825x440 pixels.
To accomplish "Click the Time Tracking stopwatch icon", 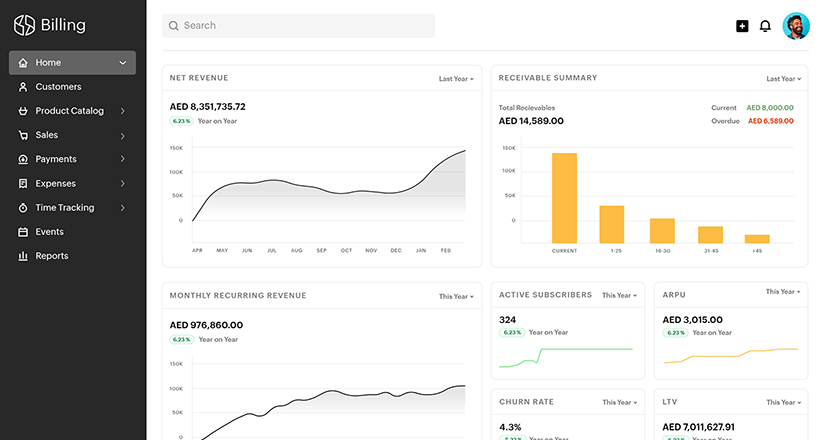I will point(23,208).
